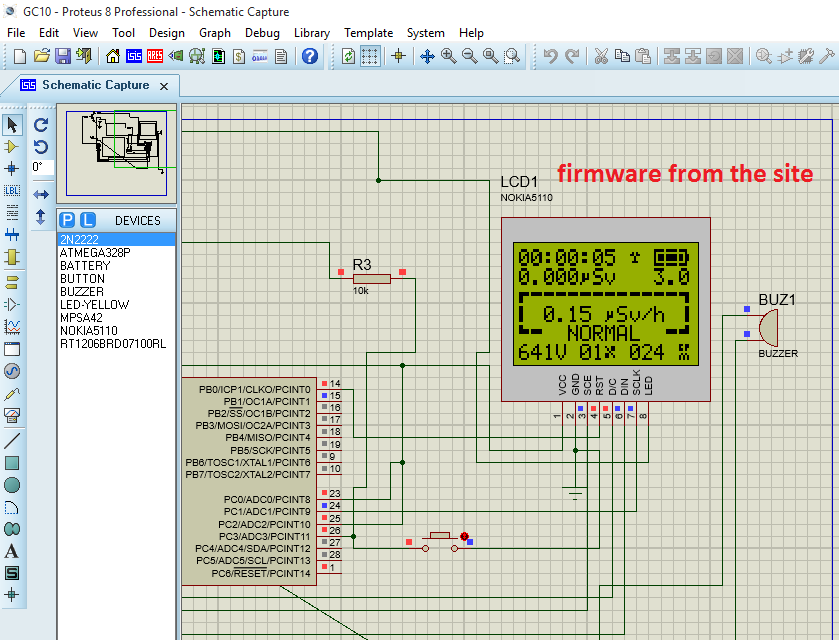This screenshot has height=640, width=839.
Task: Select the Wire Label LBL tool
Action: point(12,191)
